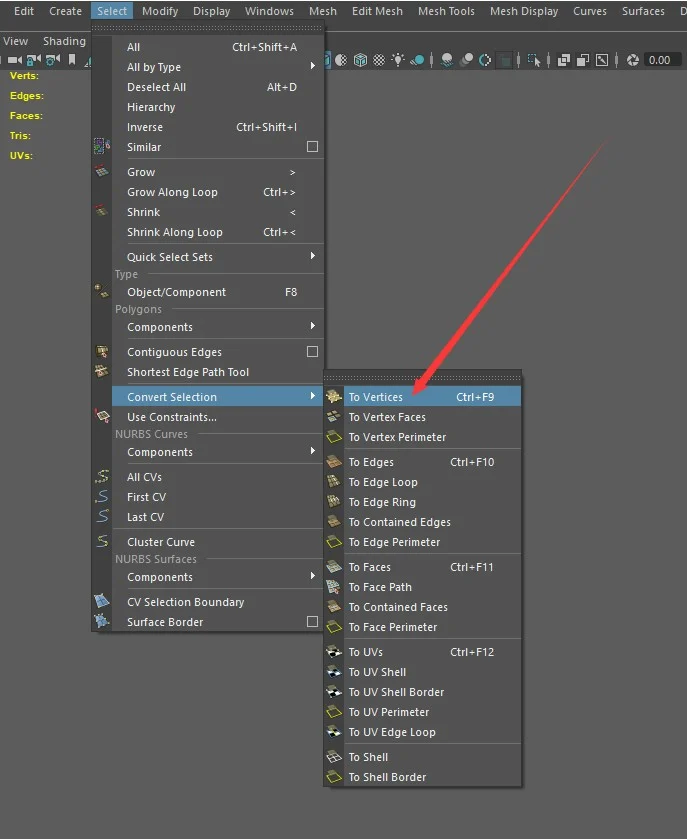
Task: Open the Contiguous Edges option box
Action: point(312,352)
